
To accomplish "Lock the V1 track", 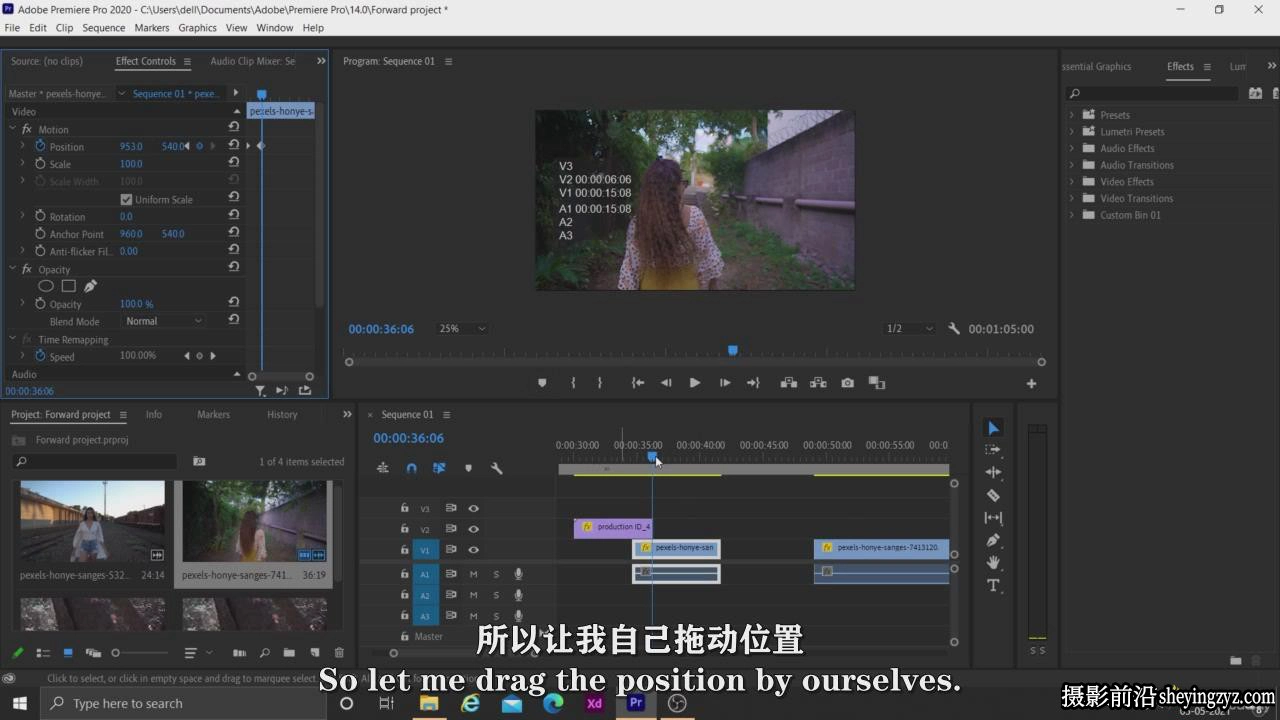I will click(404, 549).
